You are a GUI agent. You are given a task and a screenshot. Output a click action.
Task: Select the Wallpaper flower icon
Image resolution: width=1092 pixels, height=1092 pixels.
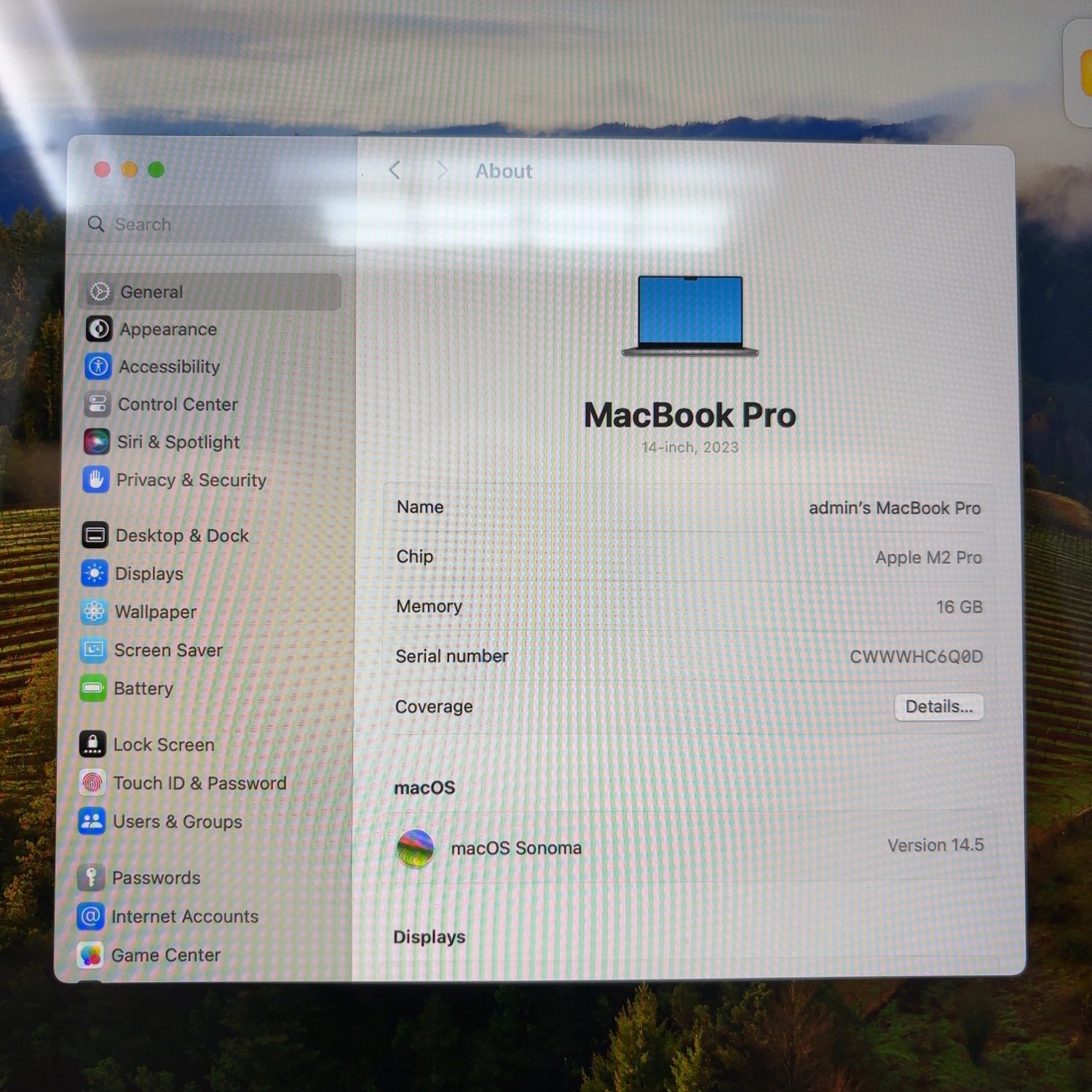pos(94,612)
